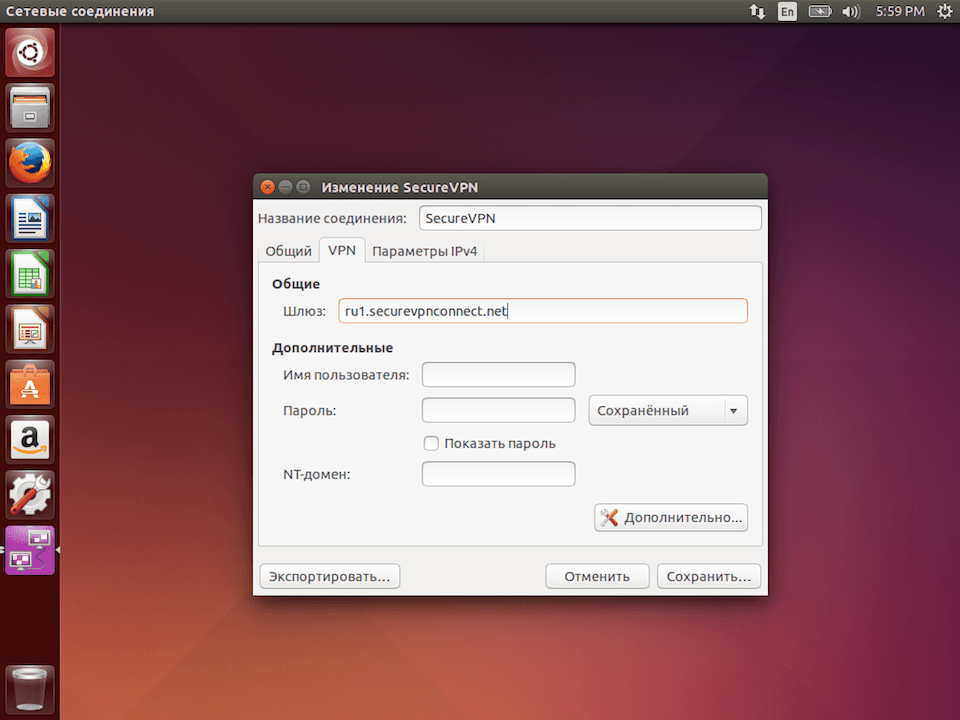This screenshot has width=960, height=720.
Task: Click the Шлюз gateway input field
Action: [543, 310]
